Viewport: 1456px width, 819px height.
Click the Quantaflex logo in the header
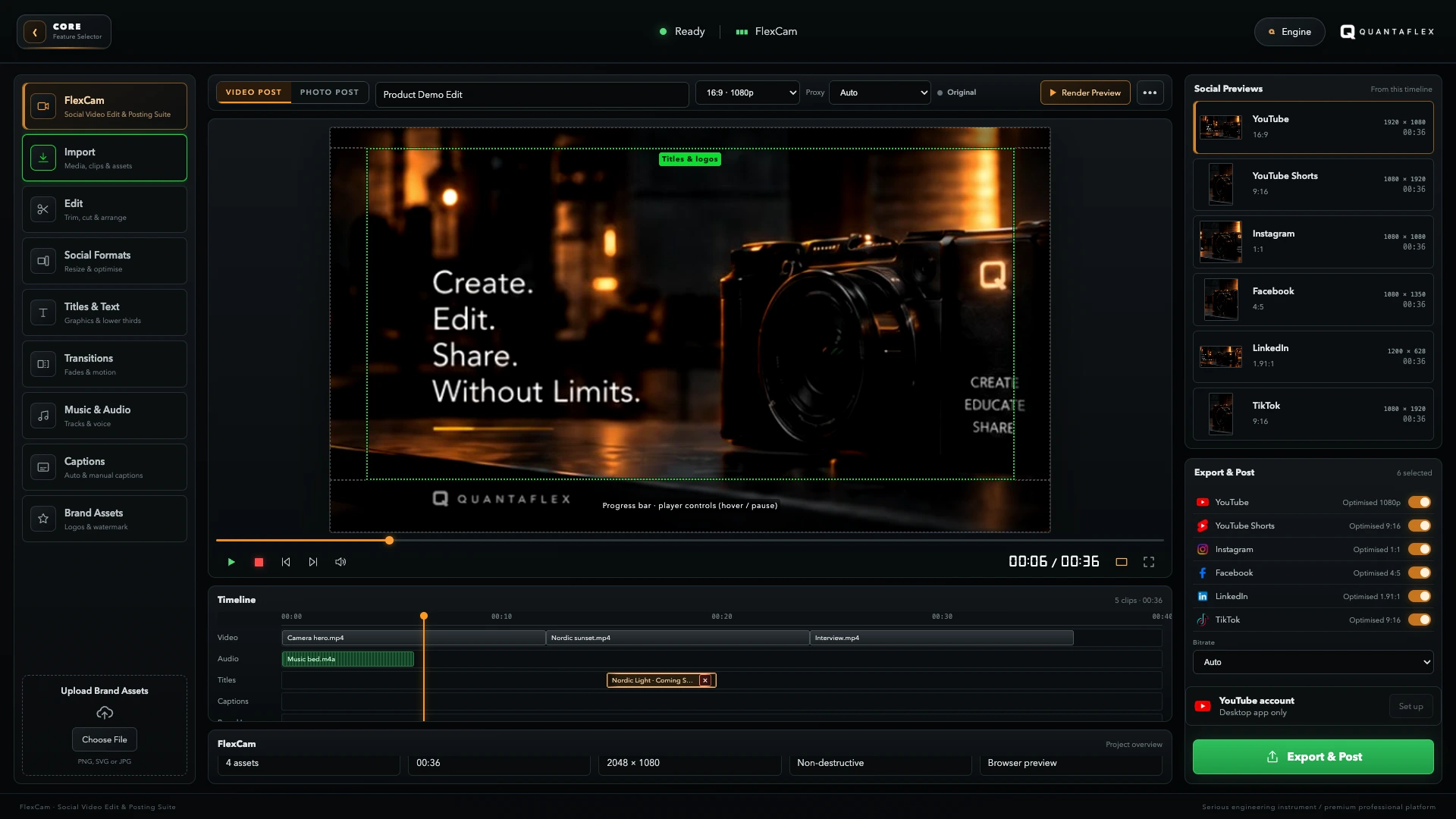click(x=1387, y=32)
